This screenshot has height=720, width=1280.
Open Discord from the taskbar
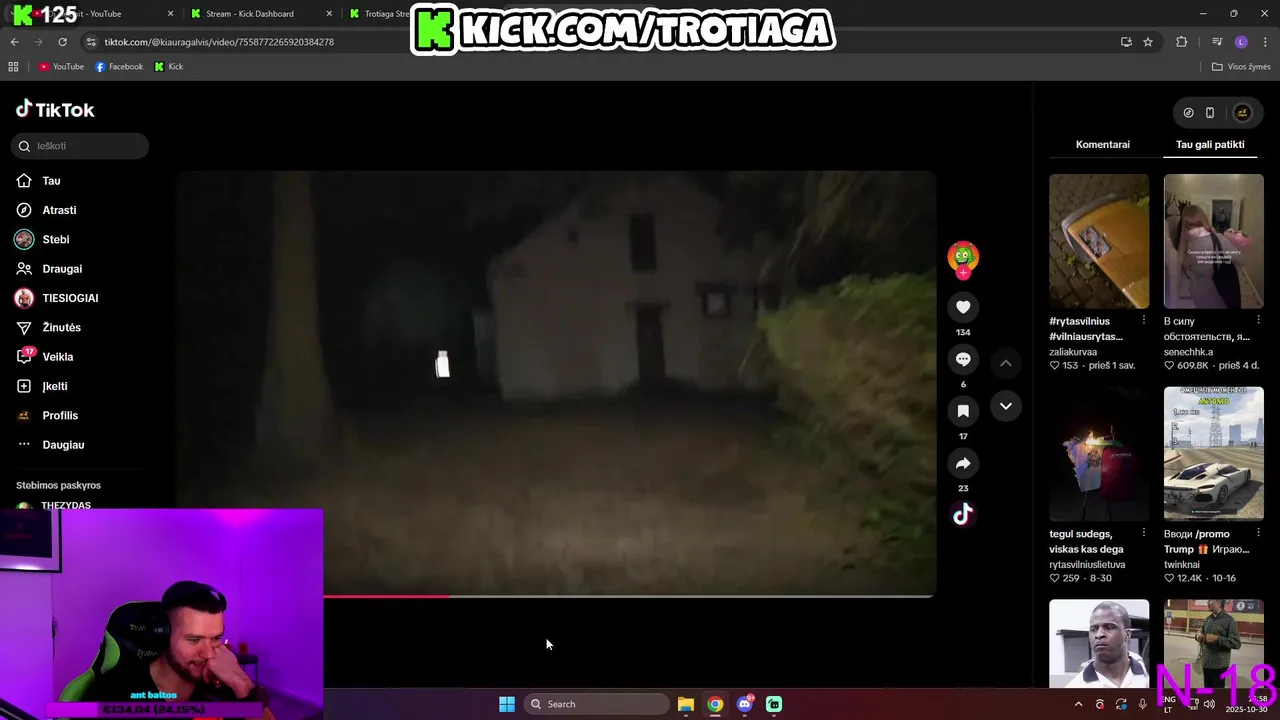745,704
